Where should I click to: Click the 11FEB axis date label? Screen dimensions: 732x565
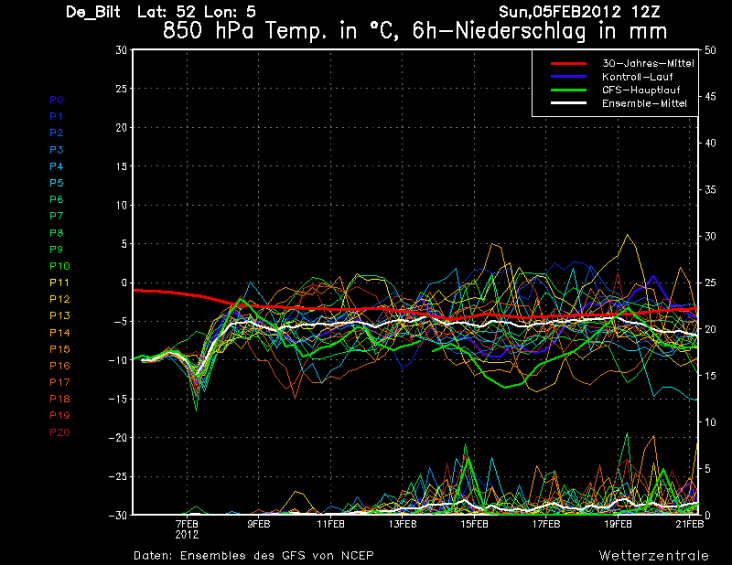point(331,524)
